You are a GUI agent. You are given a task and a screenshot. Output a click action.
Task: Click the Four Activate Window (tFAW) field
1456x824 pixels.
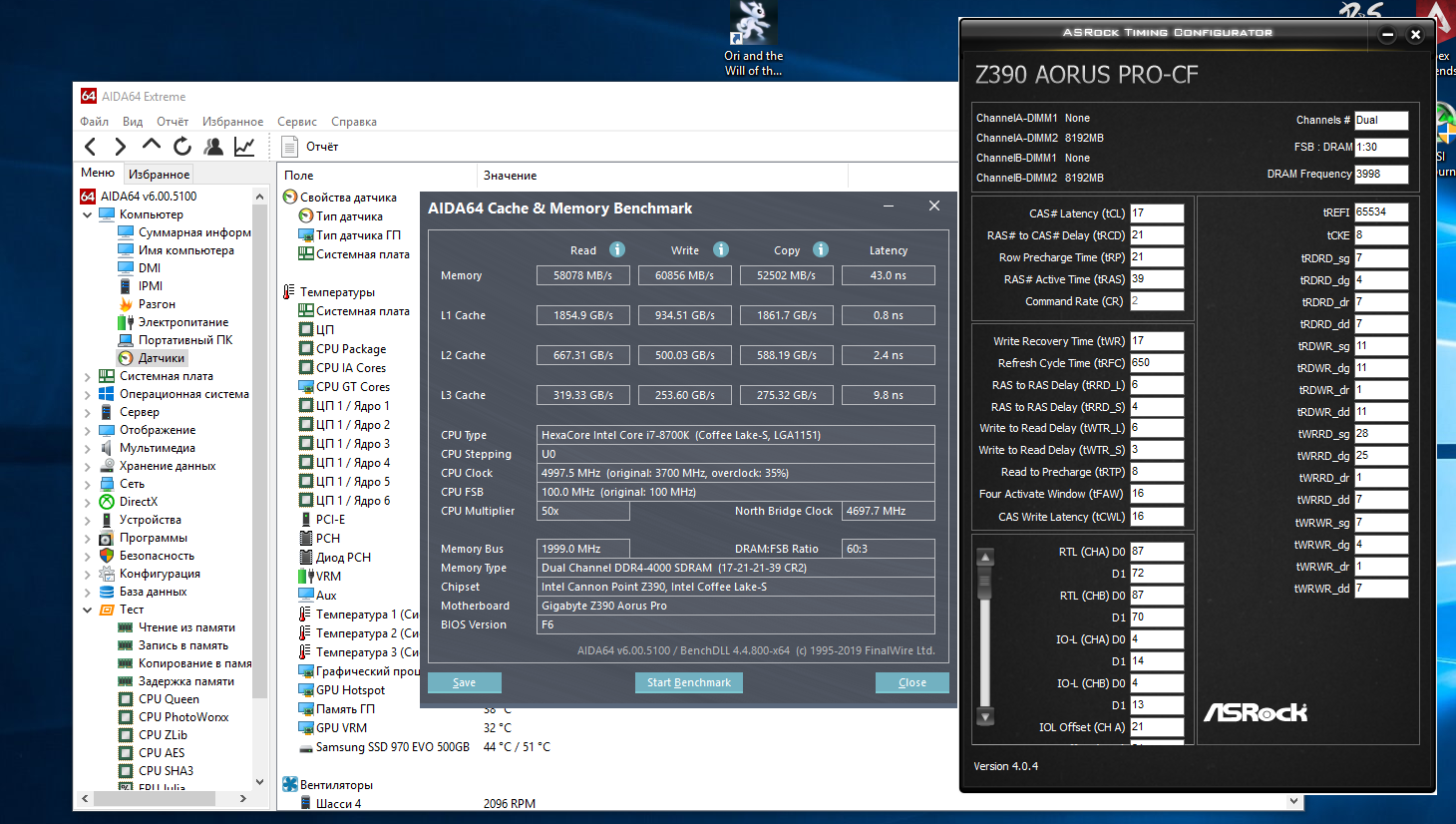coord(1157,494)
